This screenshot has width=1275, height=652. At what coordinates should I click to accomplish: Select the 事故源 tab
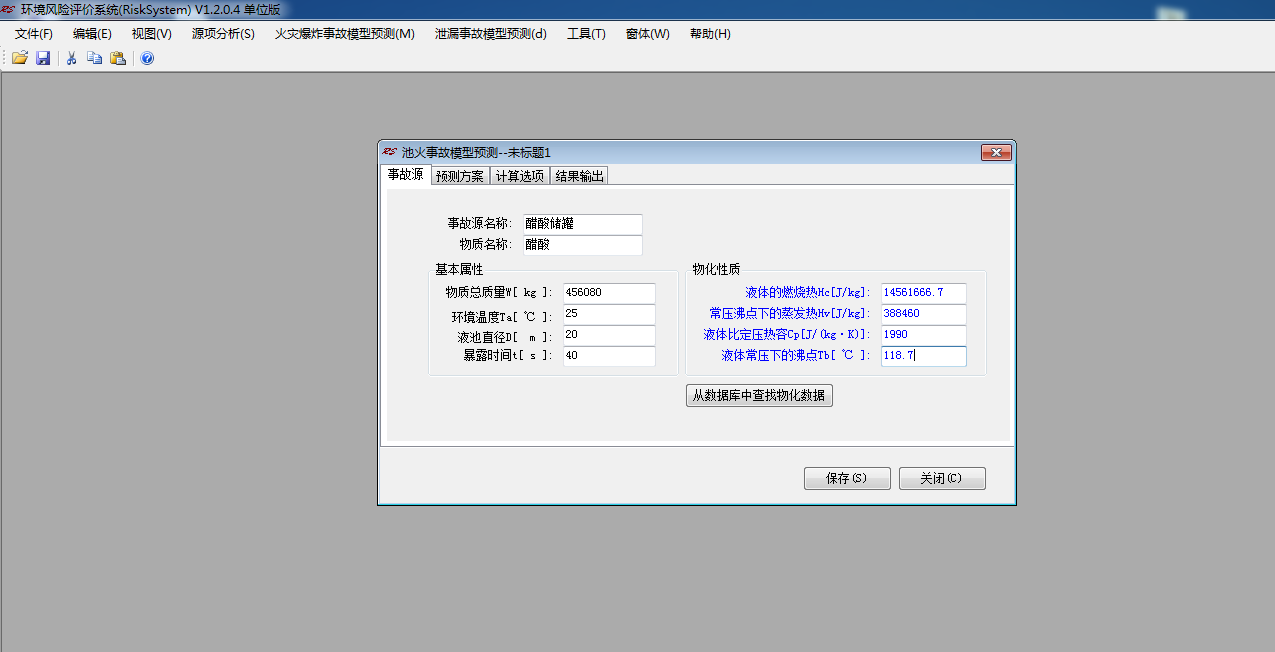coord(406,175)
